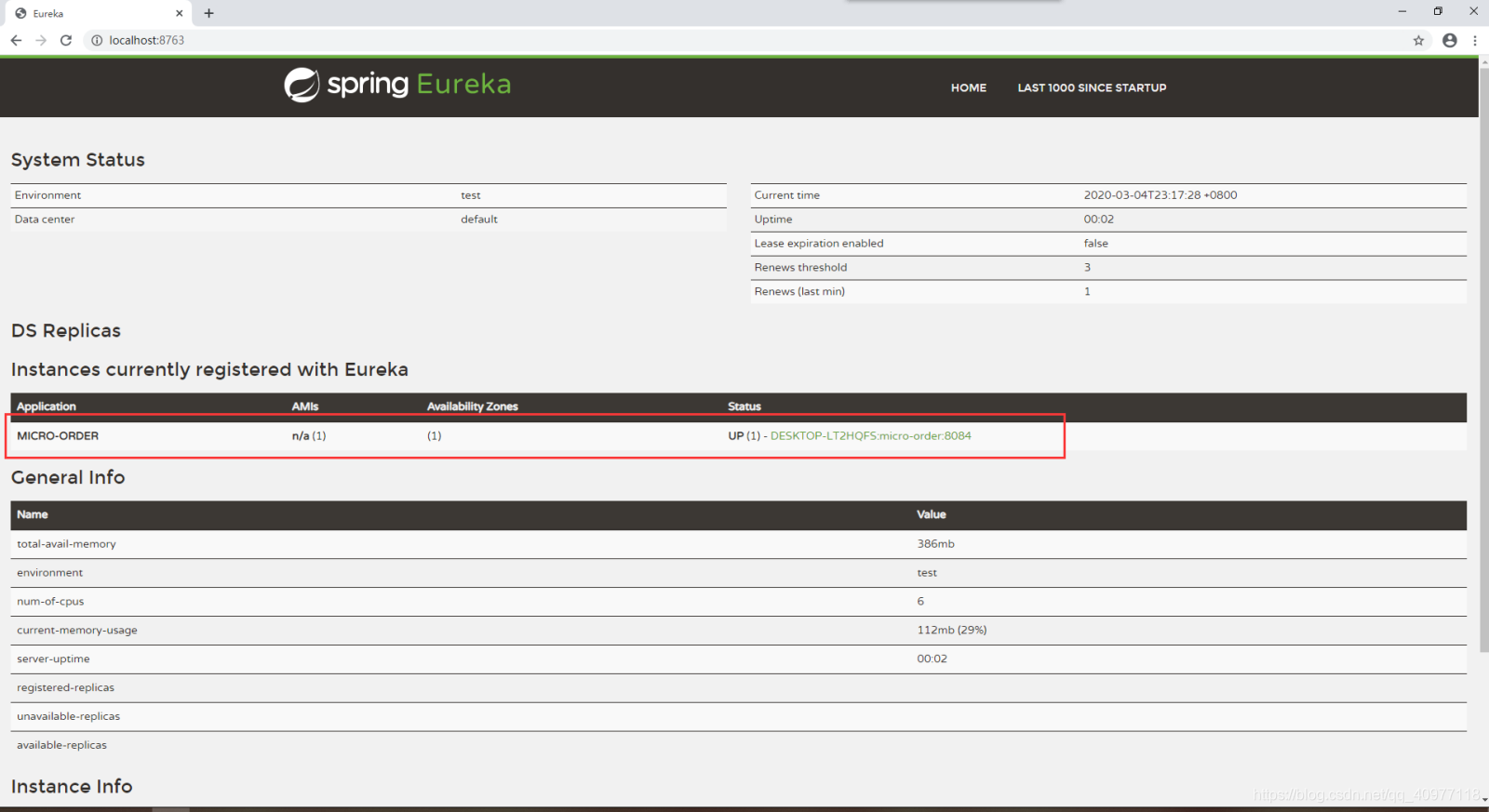
Task: Select the unavailable-replicas row name
Action: pos(68,717)
